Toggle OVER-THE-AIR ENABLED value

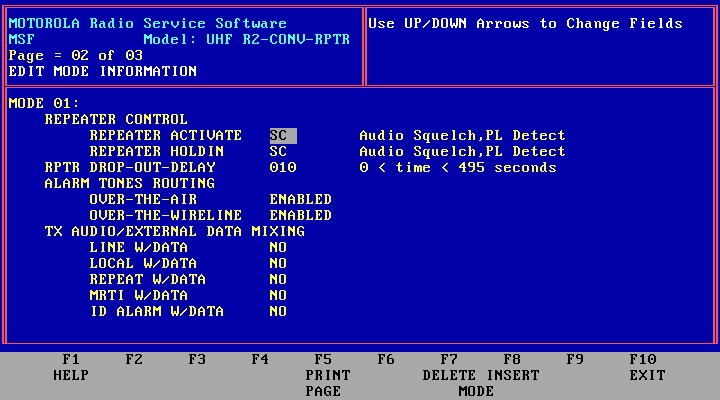(x=301, y=199)
